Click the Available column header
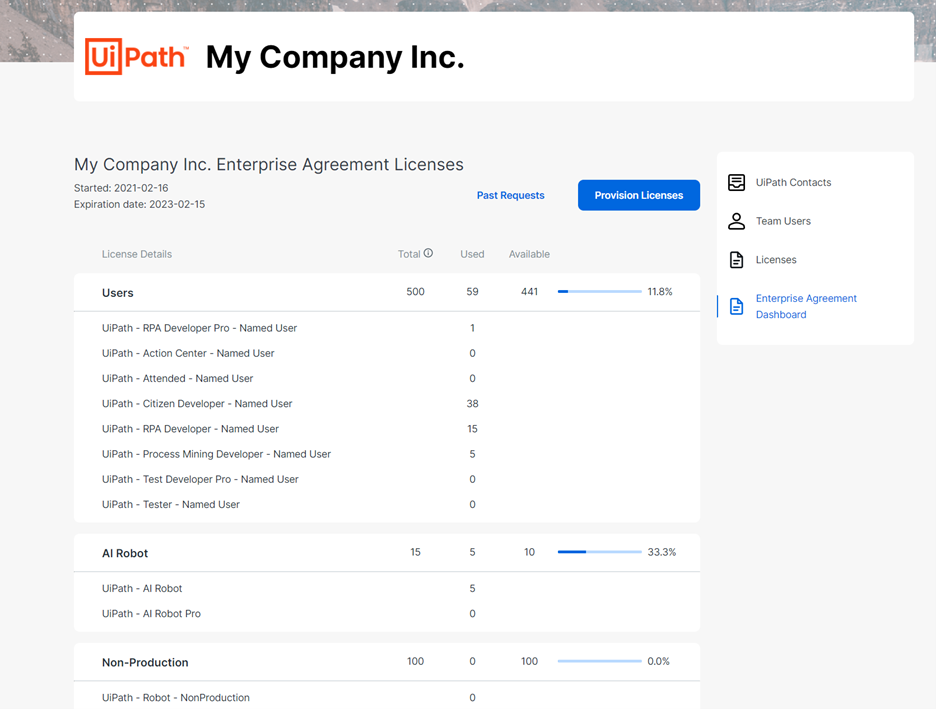 (x=529, y=254)
